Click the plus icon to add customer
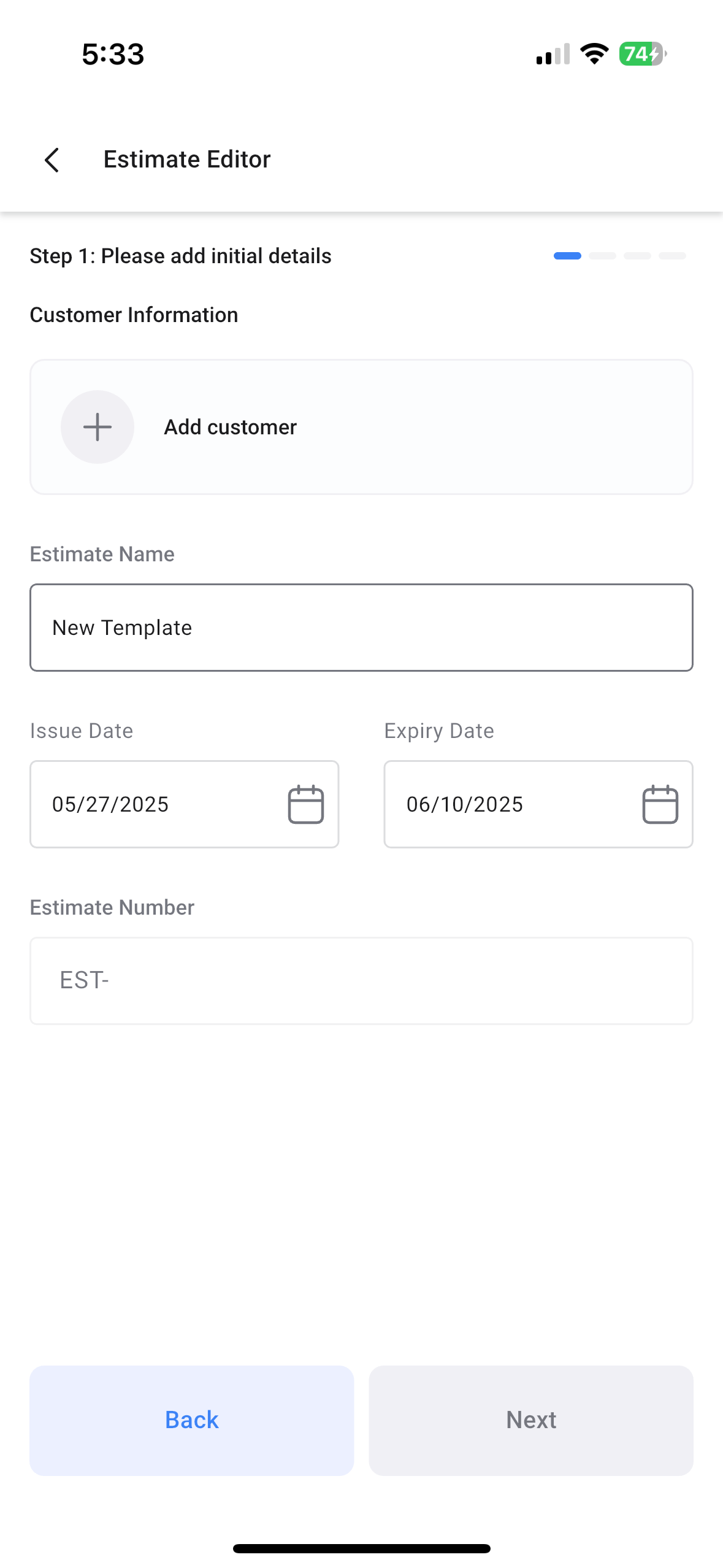This screenshot has height=1568, width=723. click(98, 427)
